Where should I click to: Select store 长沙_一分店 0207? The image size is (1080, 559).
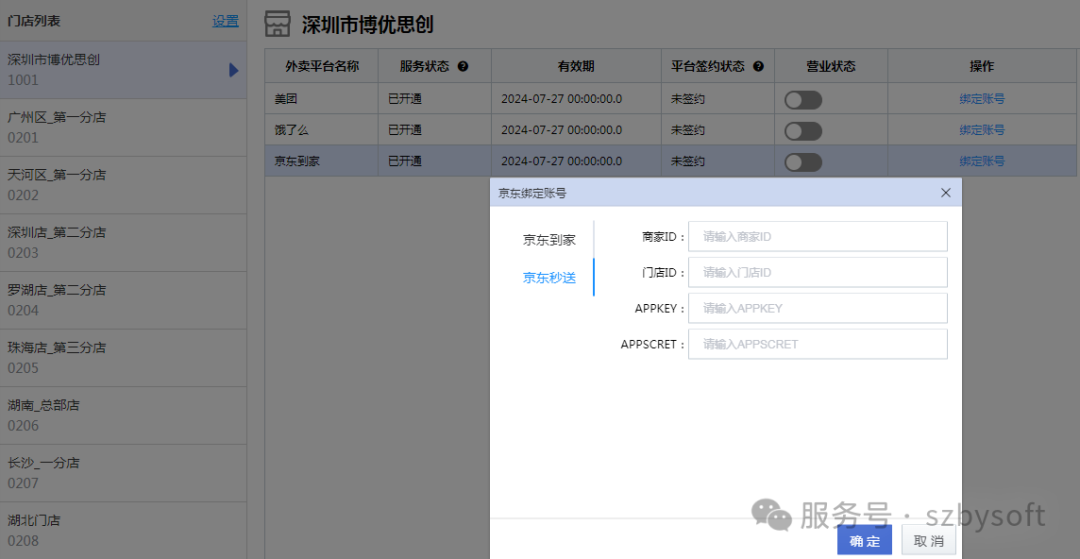click(x=123, y=473)
